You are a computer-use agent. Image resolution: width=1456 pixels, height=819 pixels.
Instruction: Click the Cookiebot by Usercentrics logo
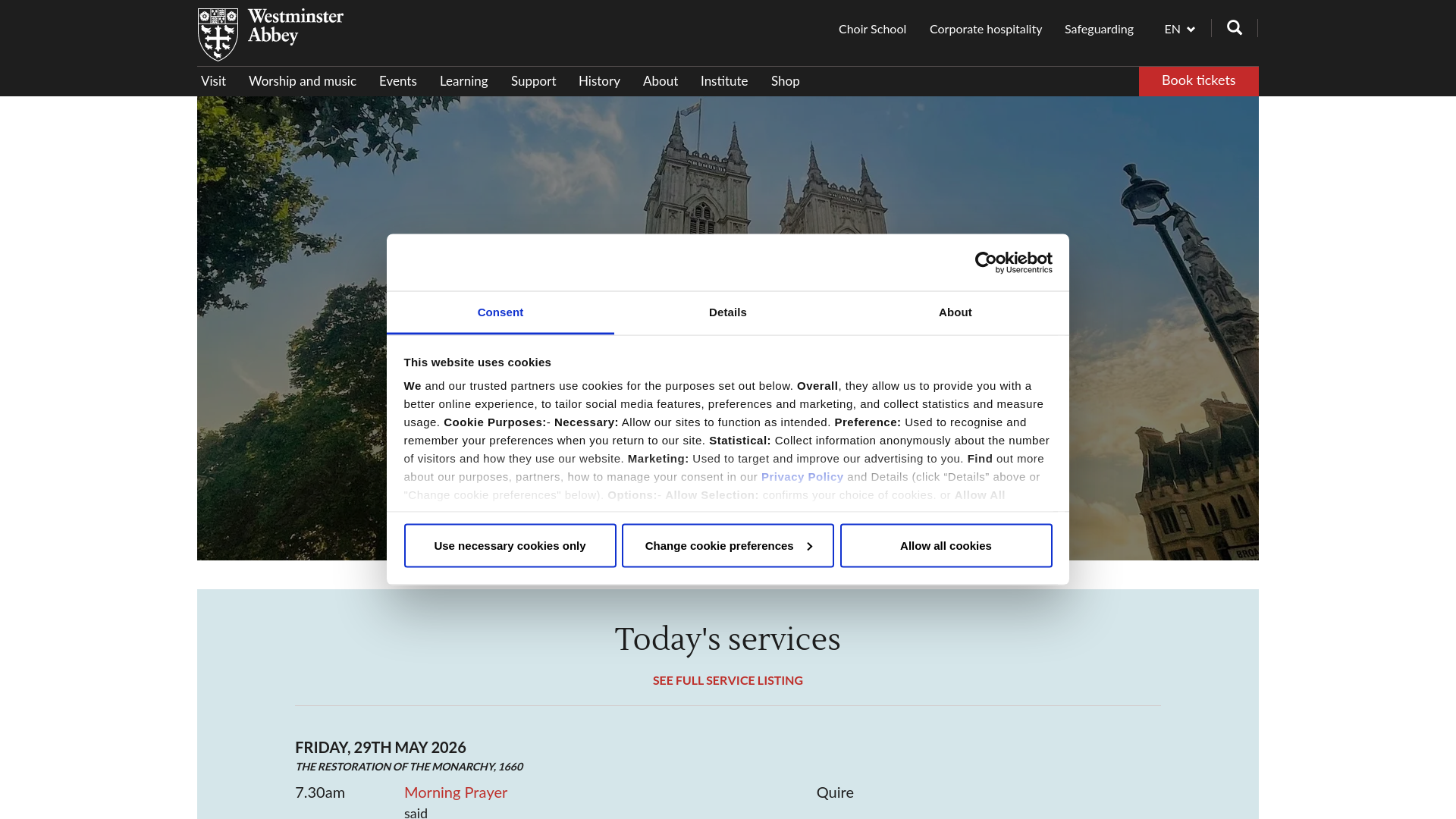click(x=1013, y=262)
